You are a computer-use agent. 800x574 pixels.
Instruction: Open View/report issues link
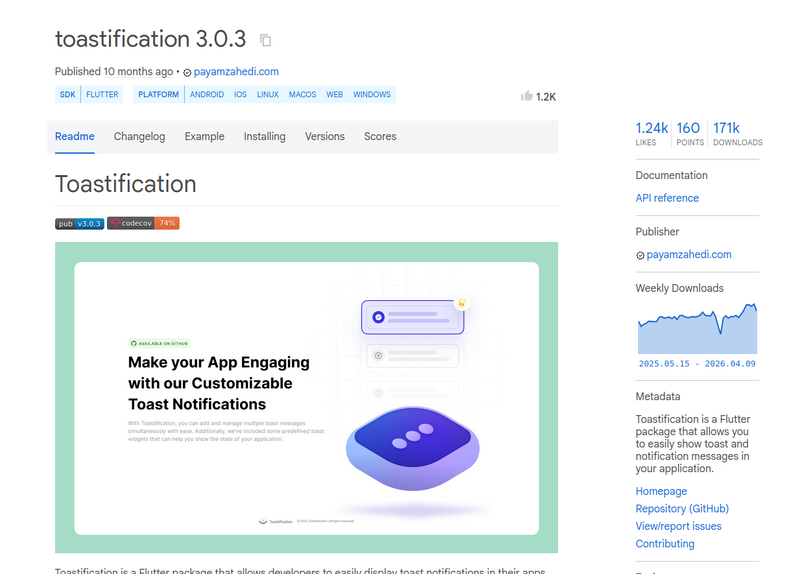(x=679, y=526)
